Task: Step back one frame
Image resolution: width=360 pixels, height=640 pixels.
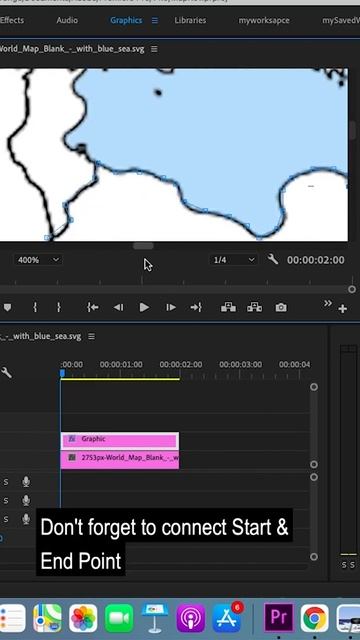Action: point(118,307)
